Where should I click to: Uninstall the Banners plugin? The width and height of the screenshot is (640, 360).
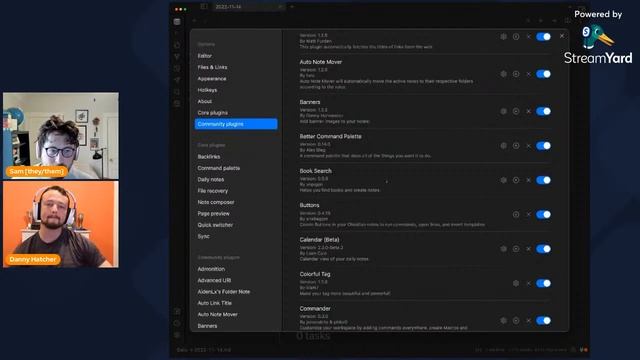point(529,111)
